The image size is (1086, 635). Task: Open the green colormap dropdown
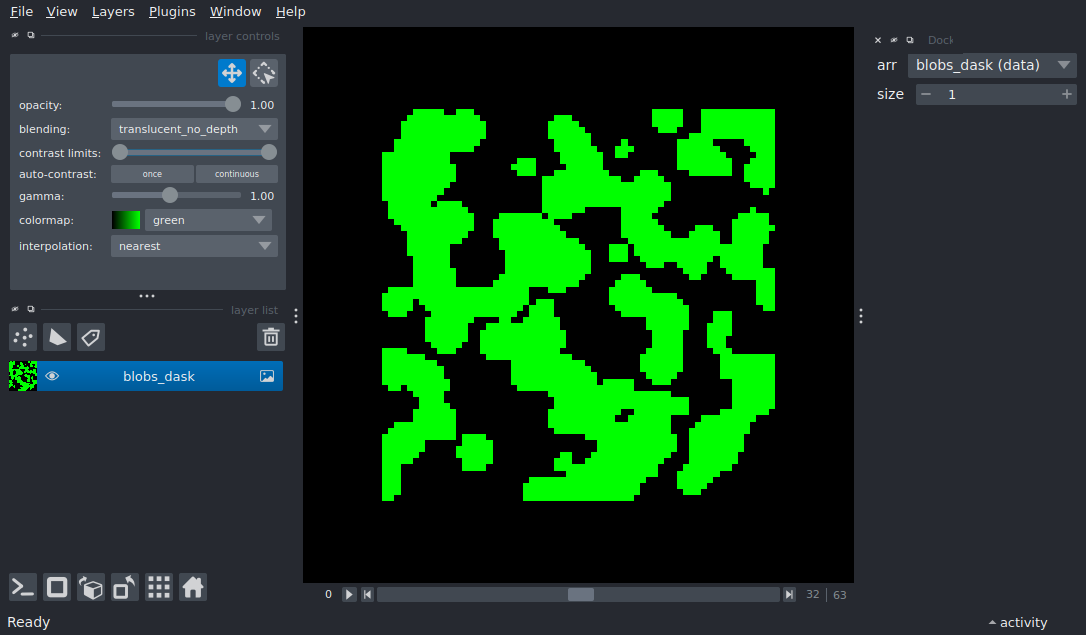pos(208,220)
